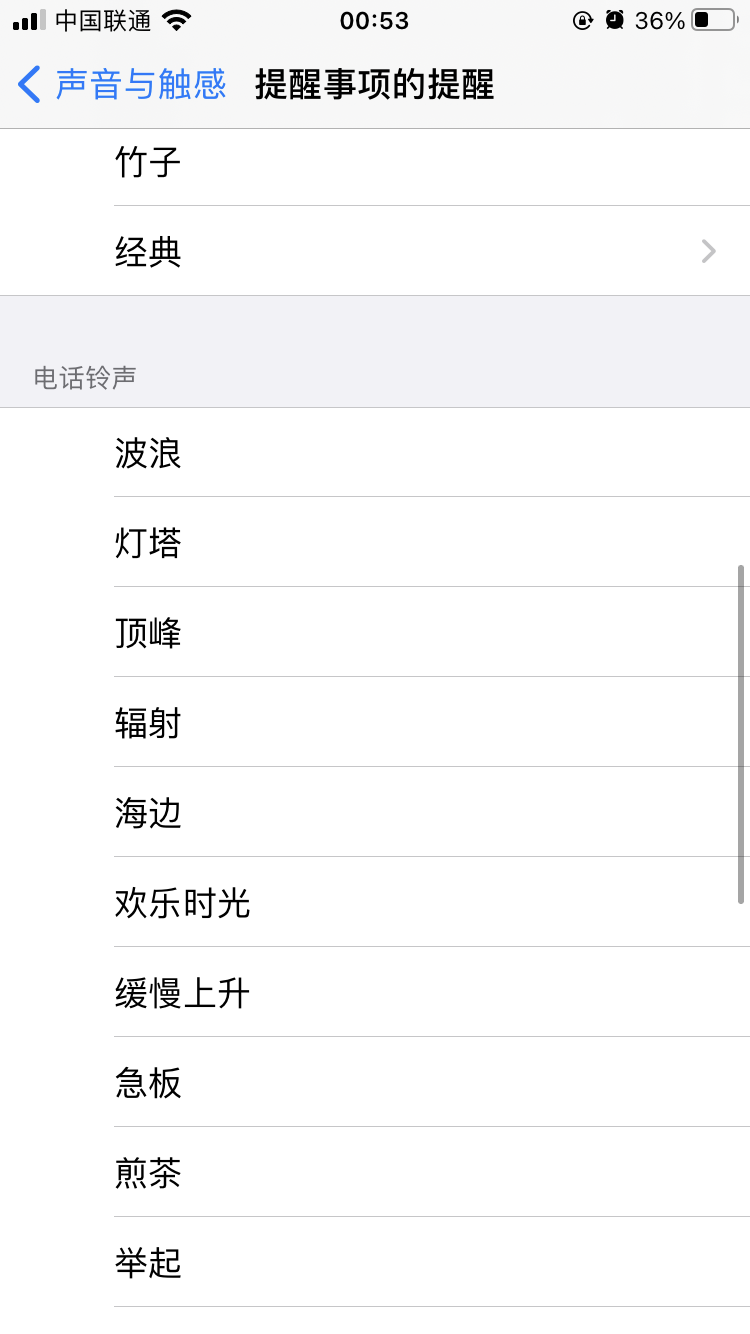Tap the Wi-Fi signal icon

(176, 20)
